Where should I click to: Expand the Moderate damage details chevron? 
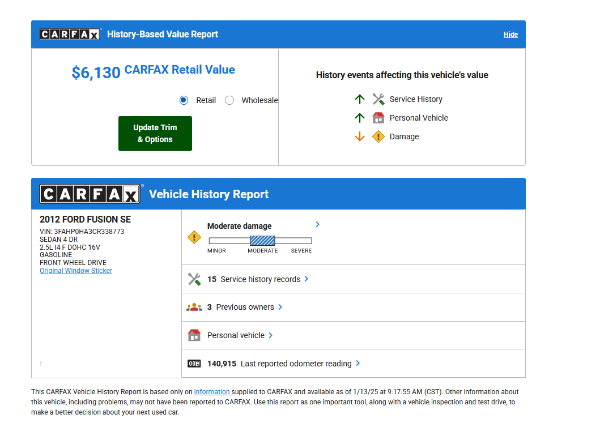coord(318,224)
